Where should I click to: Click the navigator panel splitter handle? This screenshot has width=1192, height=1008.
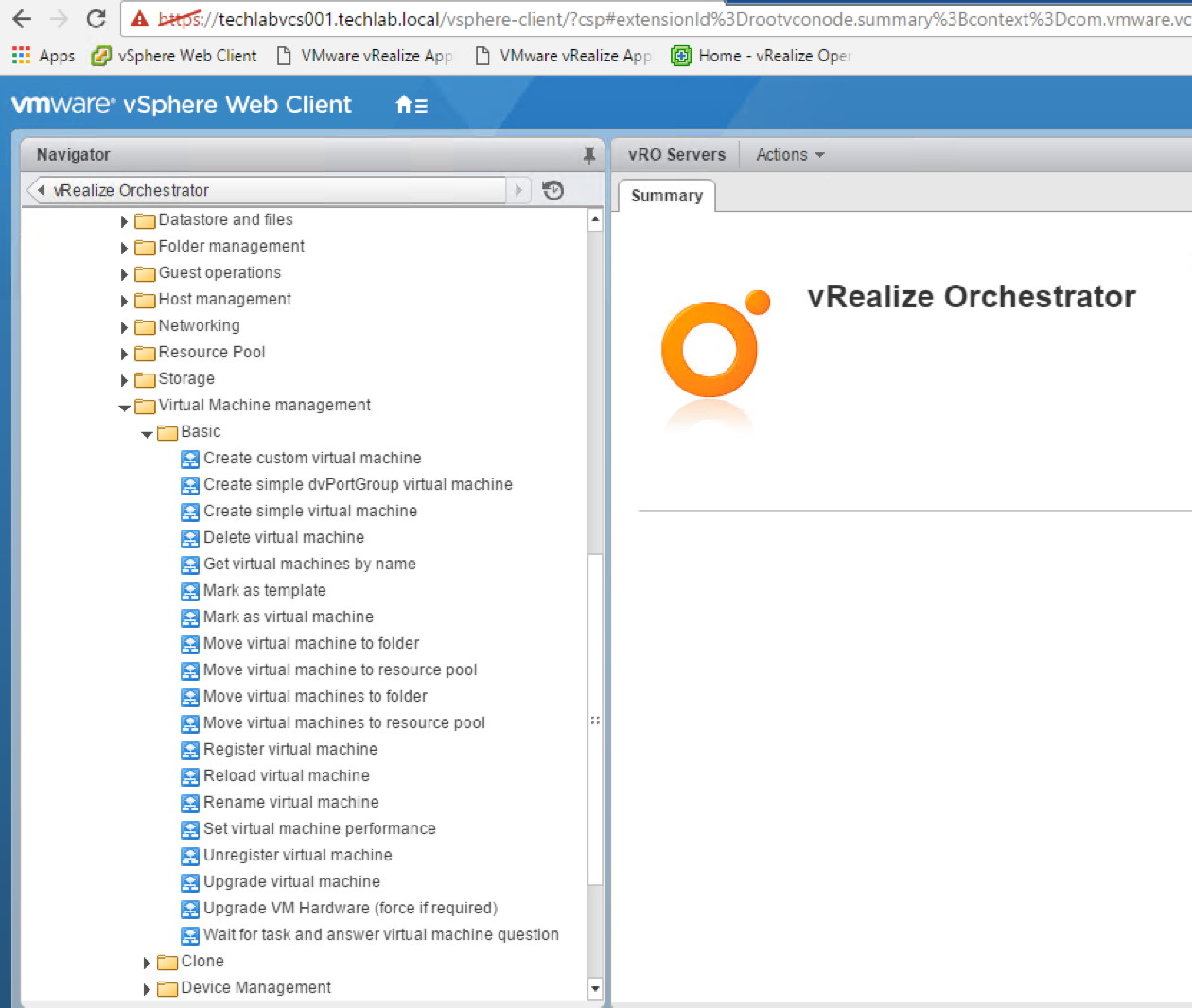pos(595,721)
